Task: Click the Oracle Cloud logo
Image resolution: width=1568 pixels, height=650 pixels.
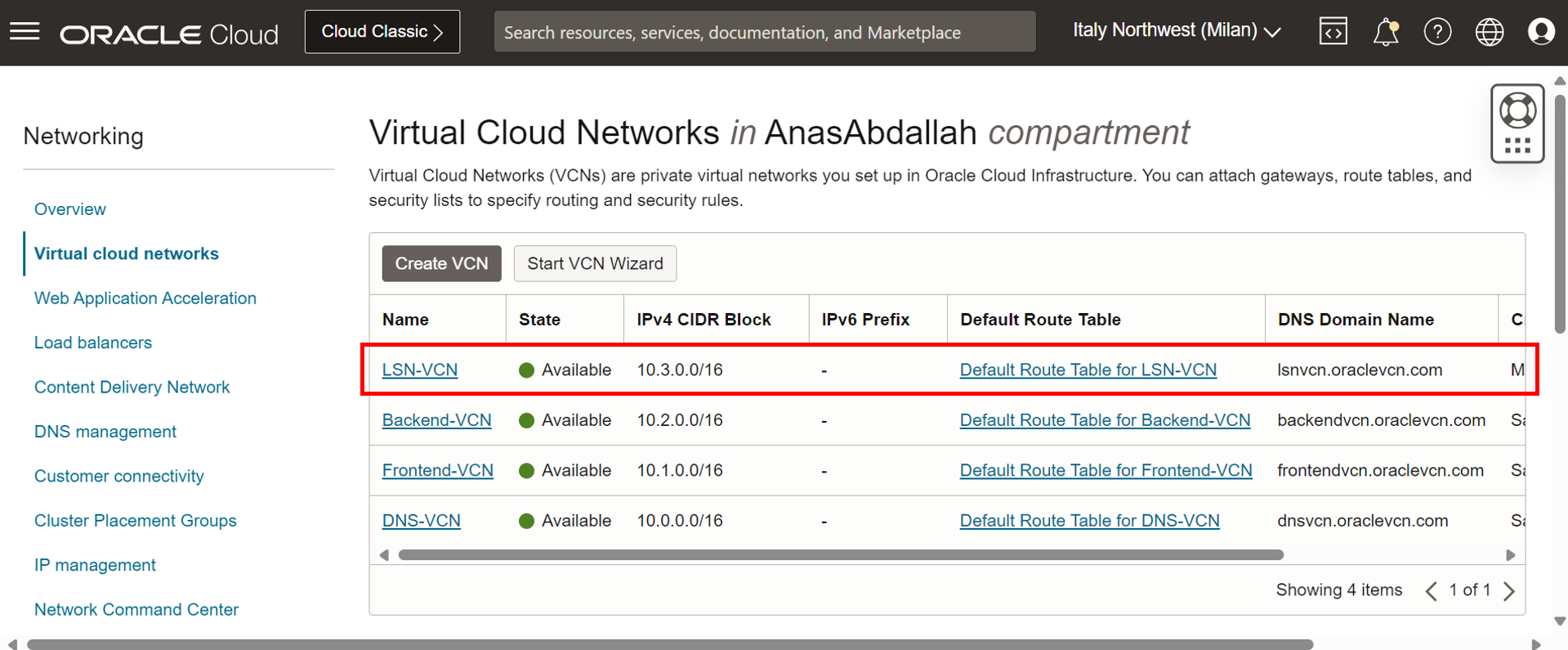Action: coord(169,34)
